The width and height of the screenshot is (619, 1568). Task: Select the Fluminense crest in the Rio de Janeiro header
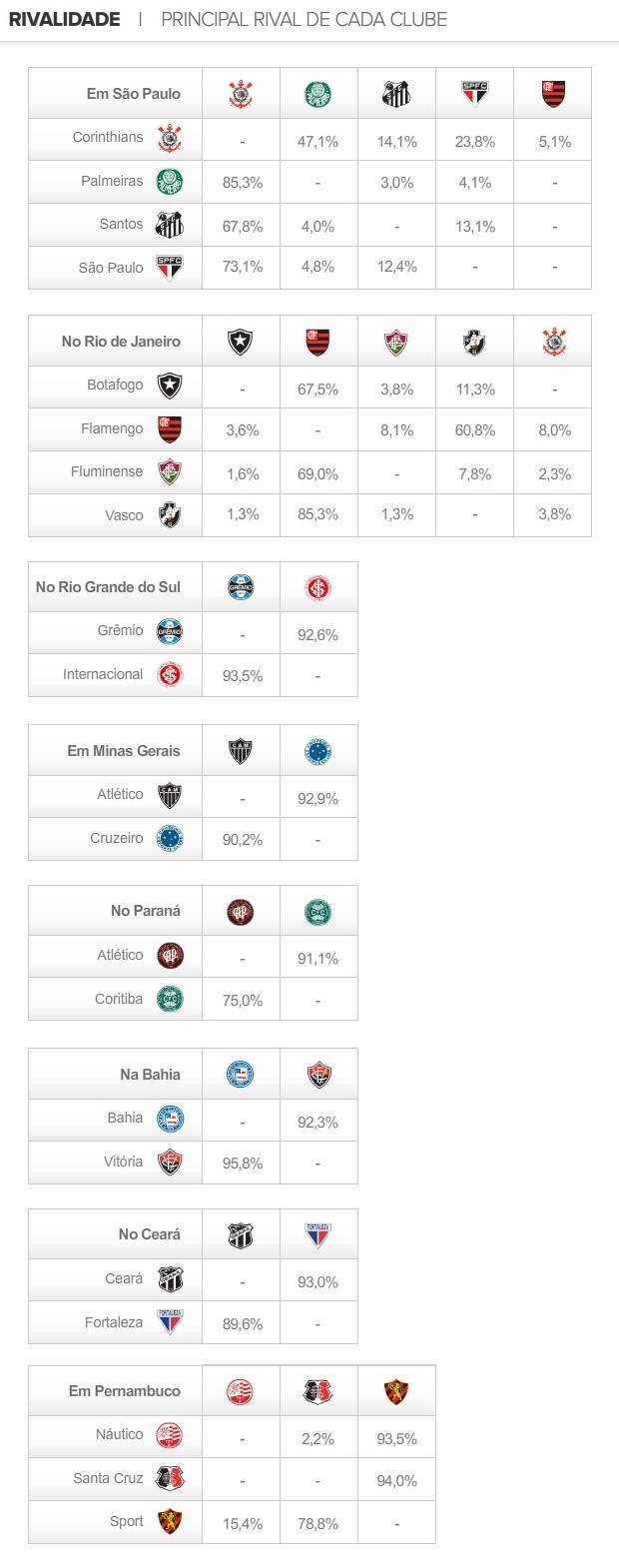[397, 343]
